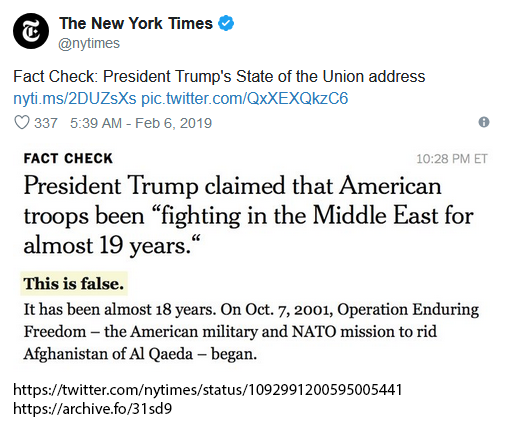Click the 5:39 AM - Feb 6, 2019 timestamp

[141, 123]
